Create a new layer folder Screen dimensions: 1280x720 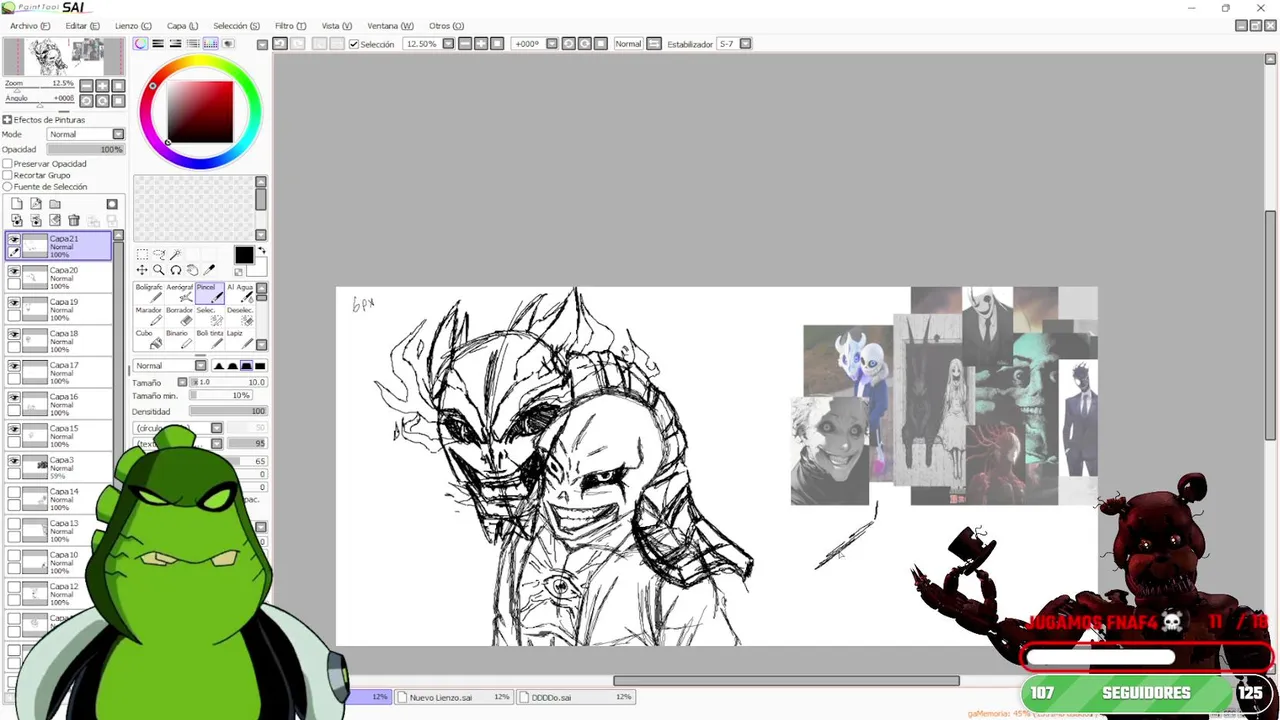point(55,204)
